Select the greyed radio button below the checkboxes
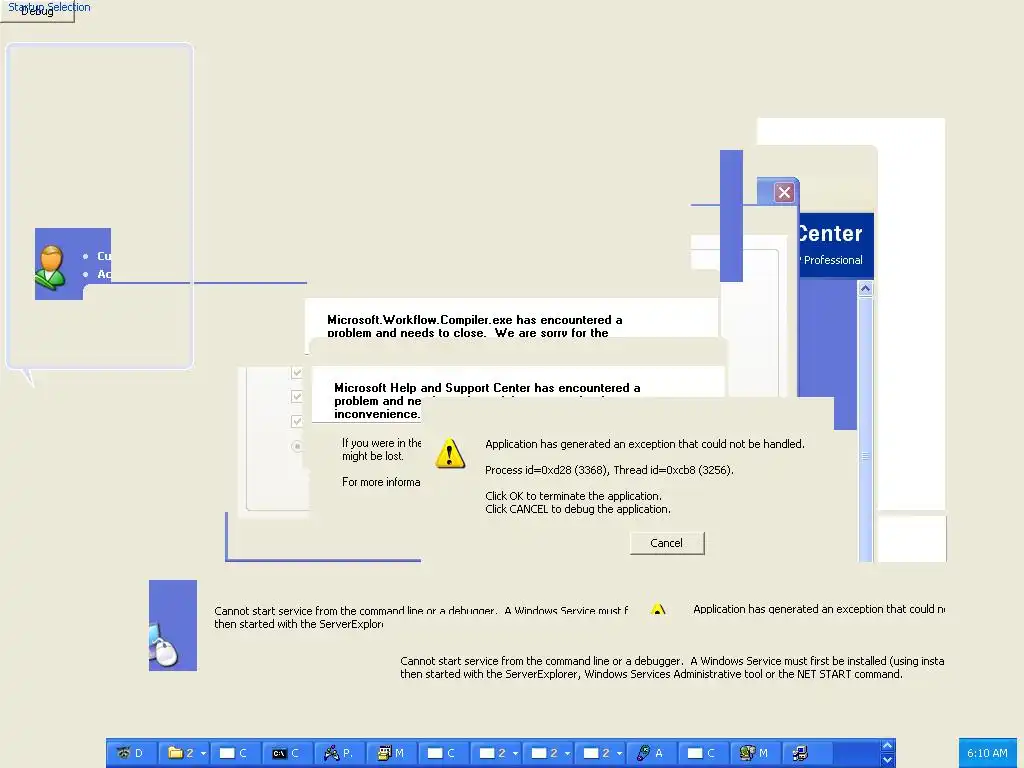Screen dimensions: 1024x768 point(296,447)
